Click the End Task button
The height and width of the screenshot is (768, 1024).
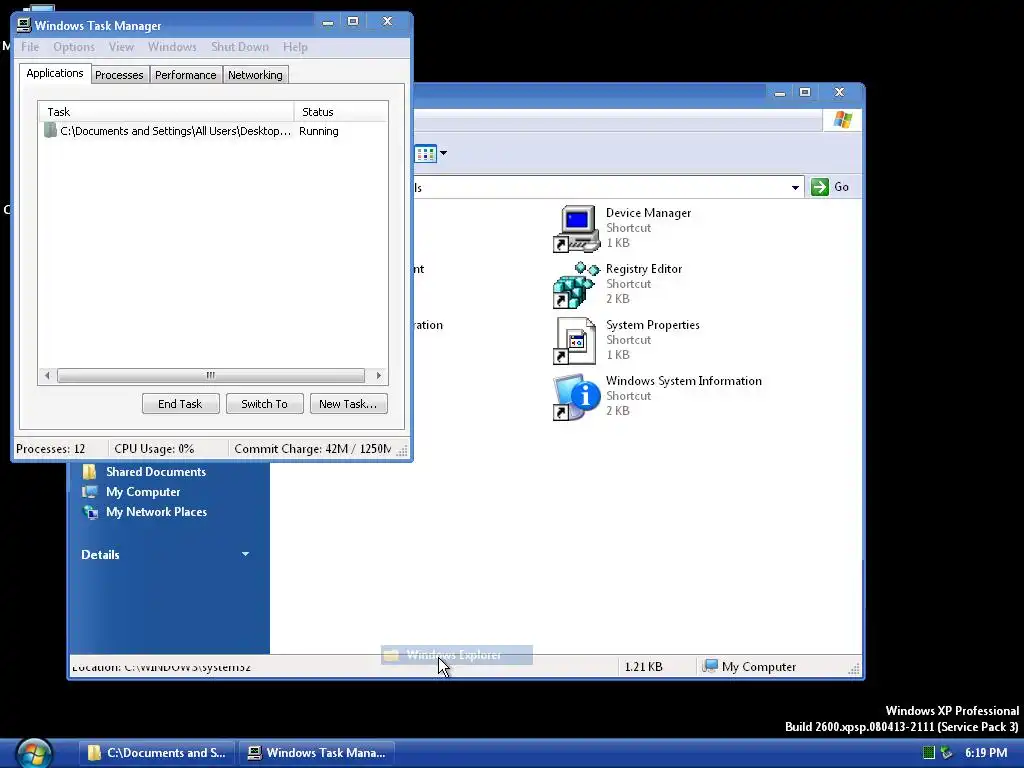click(x=180, y=404)
